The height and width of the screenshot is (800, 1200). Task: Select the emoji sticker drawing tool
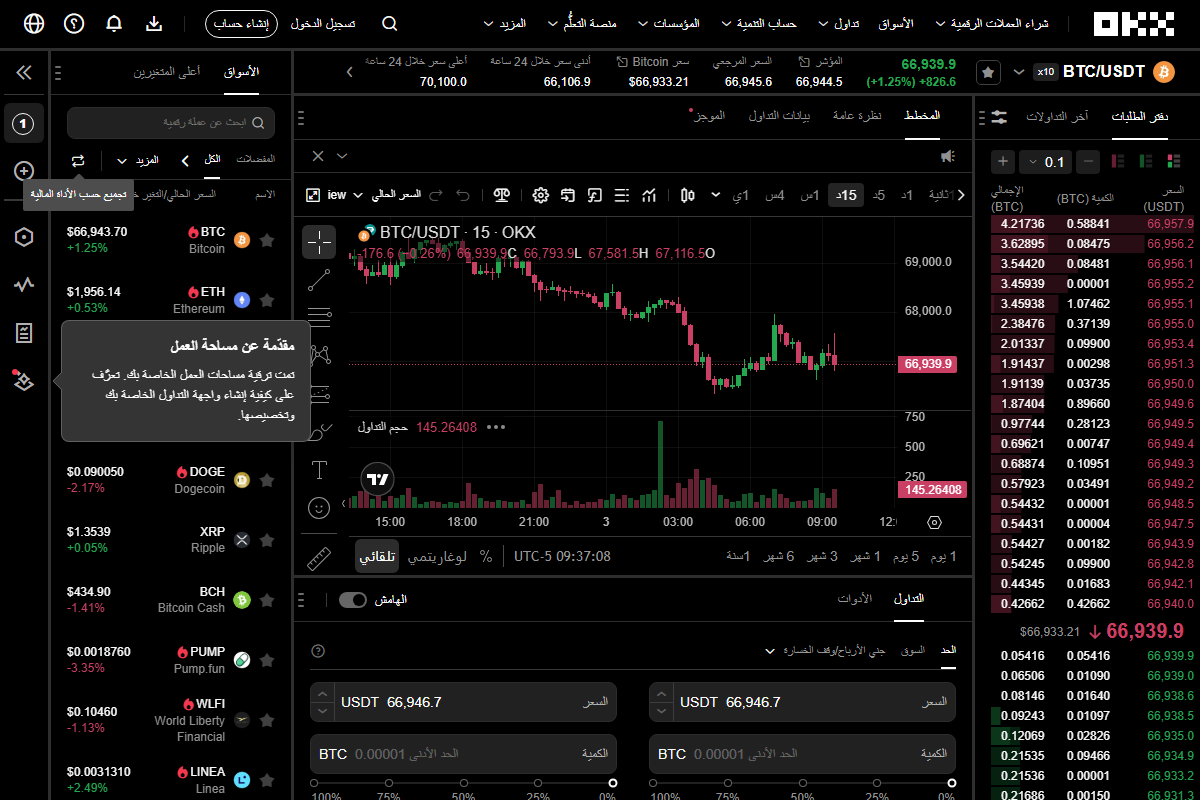320,508
